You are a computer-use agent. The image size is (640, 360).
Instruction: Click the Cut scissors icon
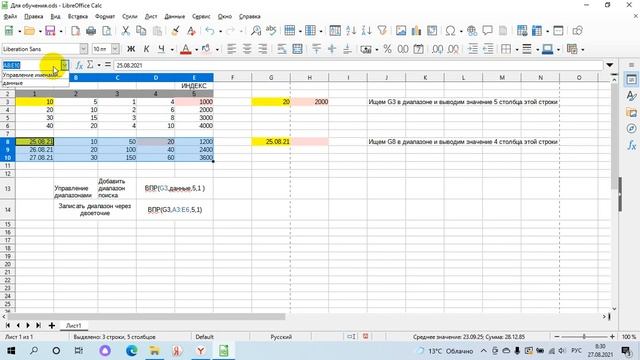coord(126,31)
